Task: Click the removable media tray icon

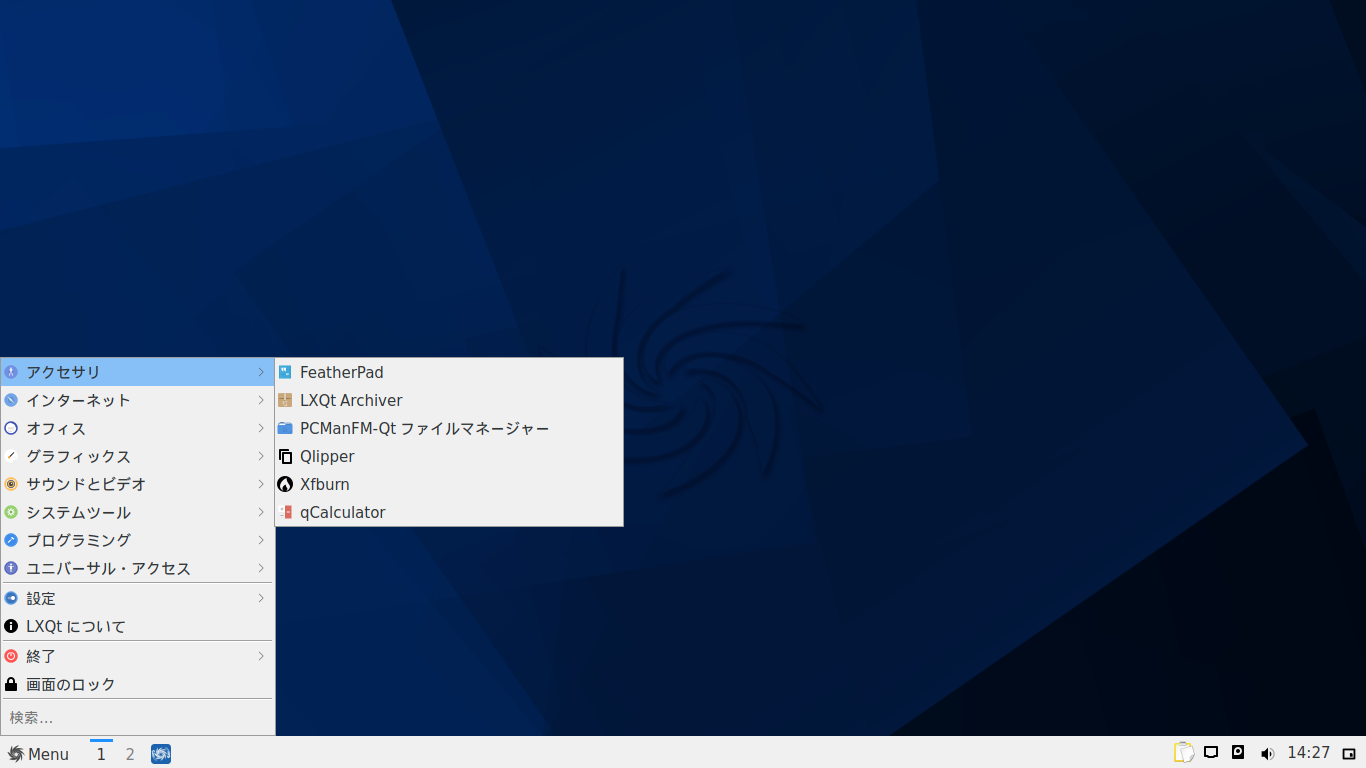Action: pos(1238,752)
